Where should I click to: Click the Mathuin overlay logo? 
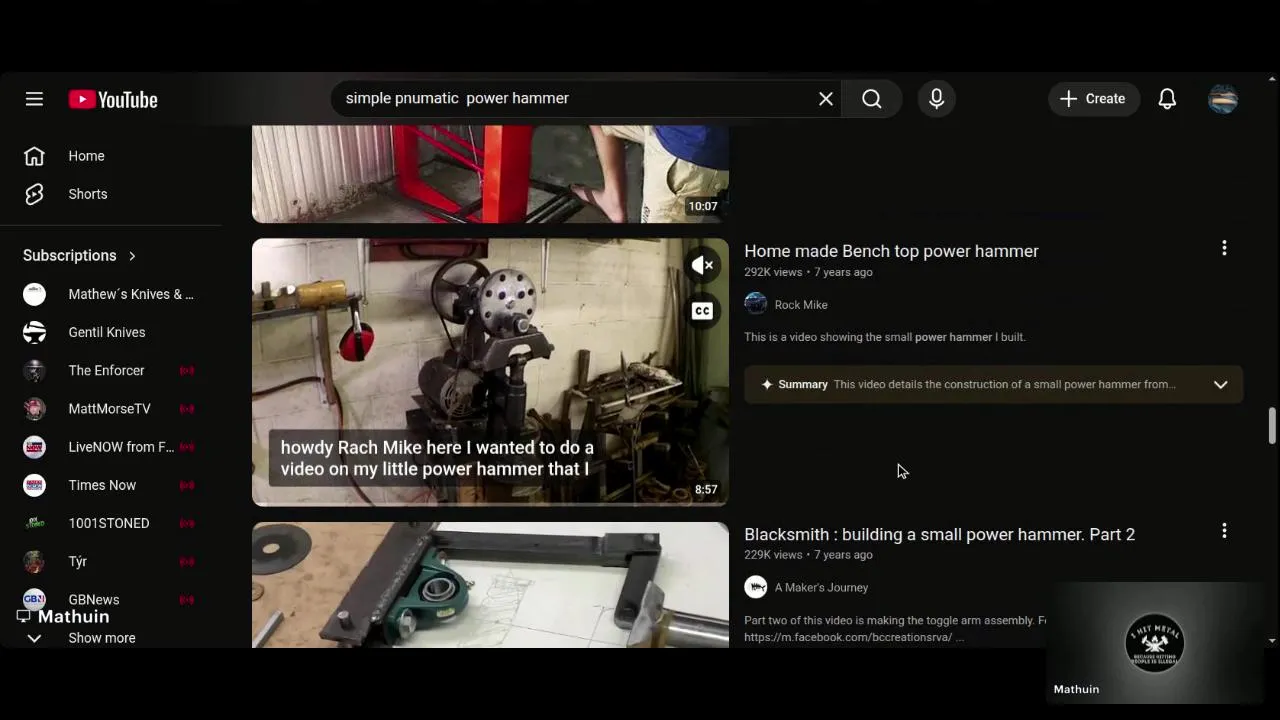tap(1154, 642)
